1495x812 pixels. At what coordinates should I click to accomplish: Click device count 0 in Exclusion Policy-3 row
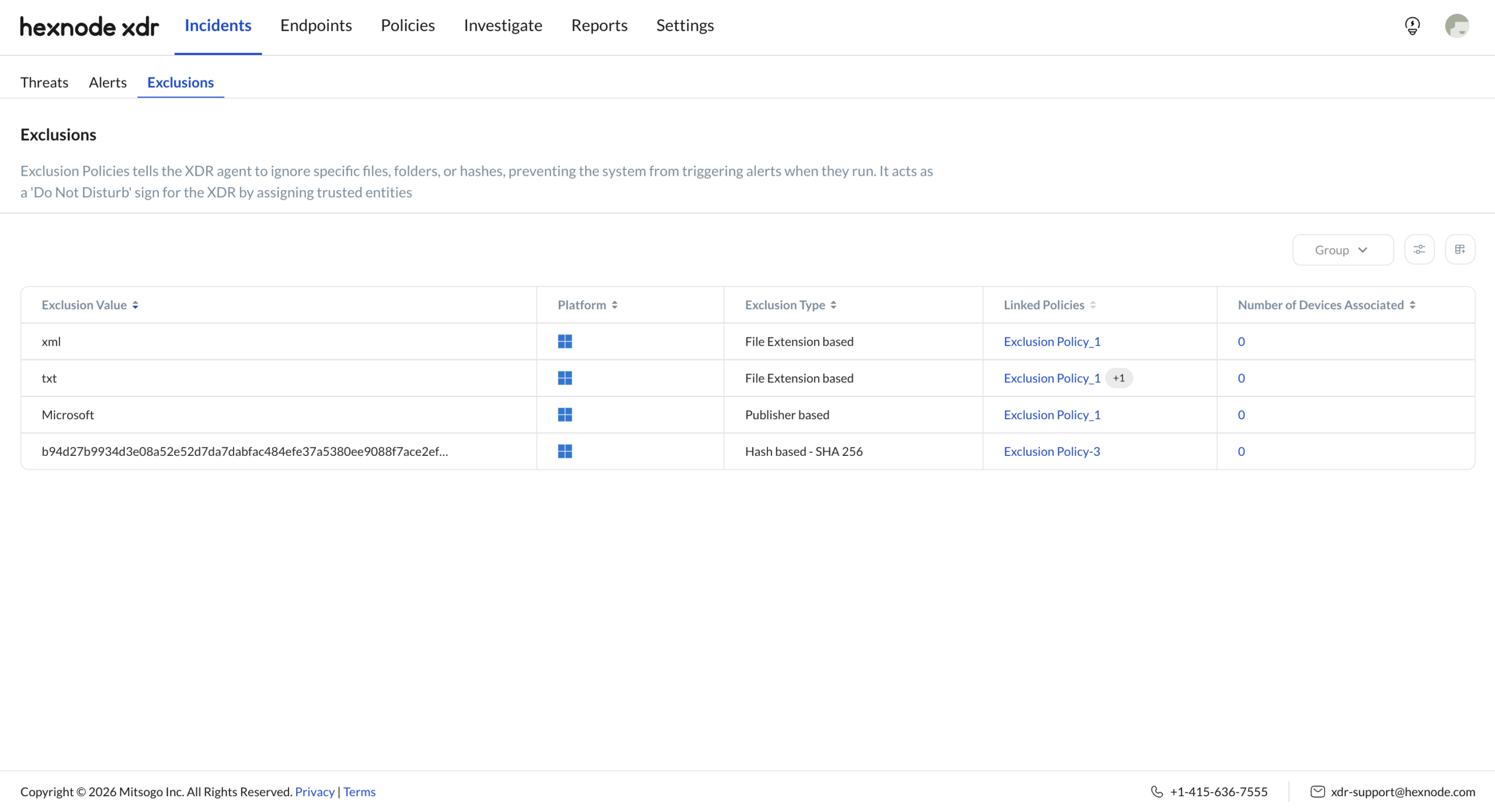(x=1241, y=451)
